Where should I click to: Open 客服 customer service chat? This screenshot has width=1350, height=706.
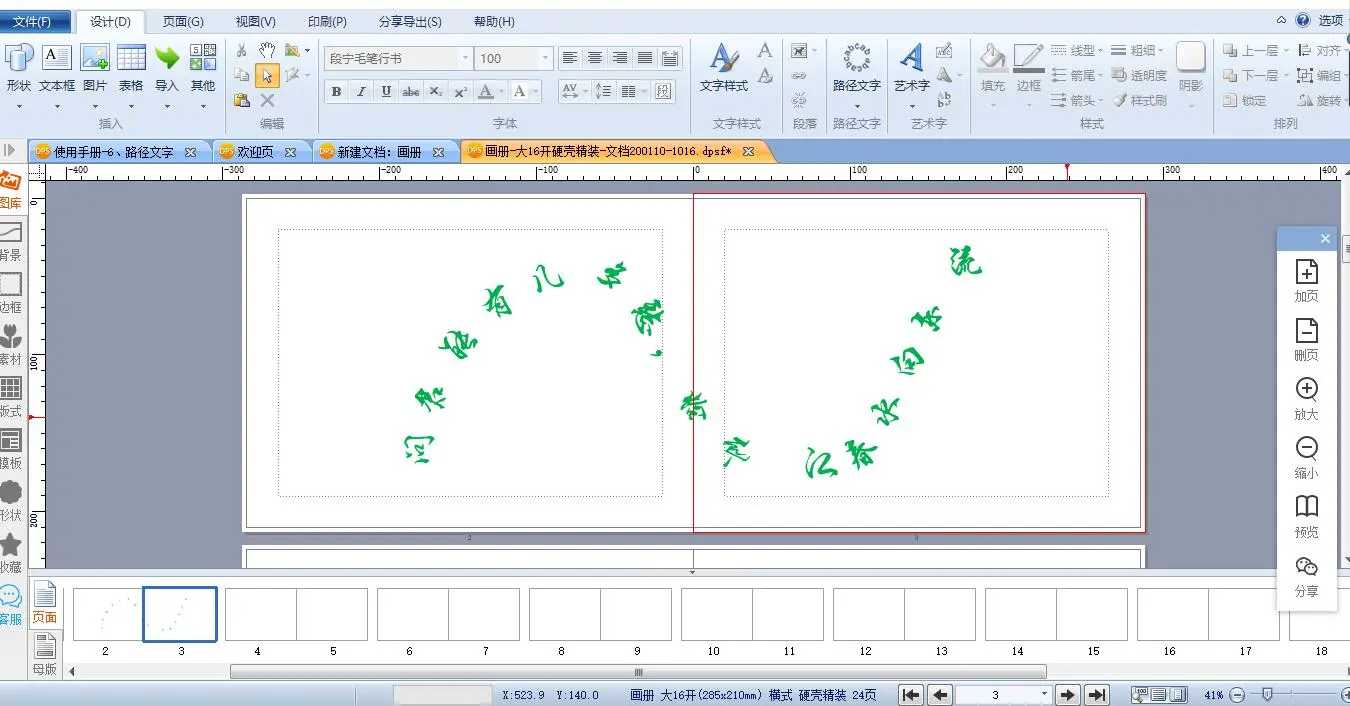10,605
